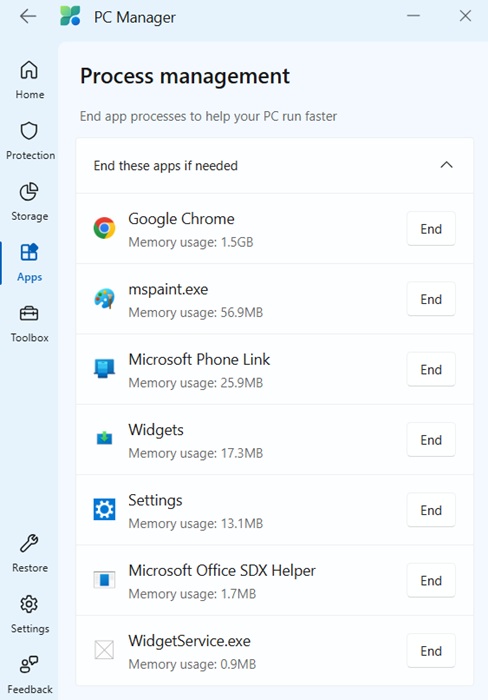End the mspaint.exe process
This screenshot has width=488, height=700.
[x=431, y=299]
